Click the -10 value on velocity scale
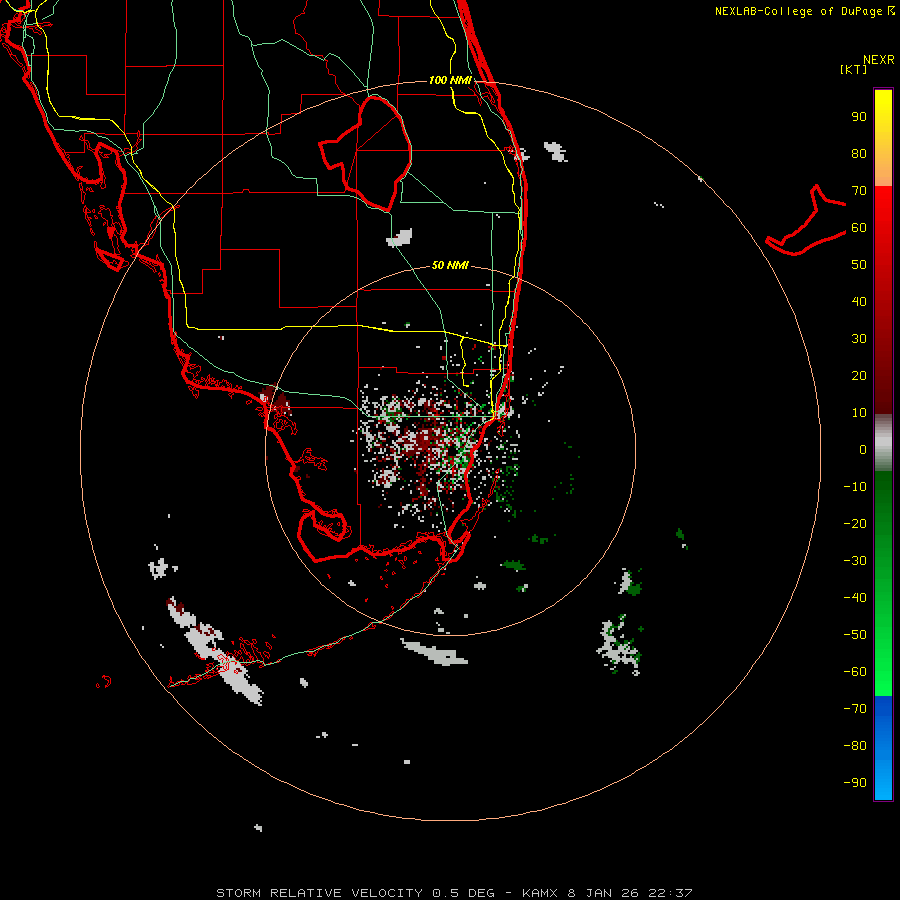900x900 pixels. click(855, 487)
